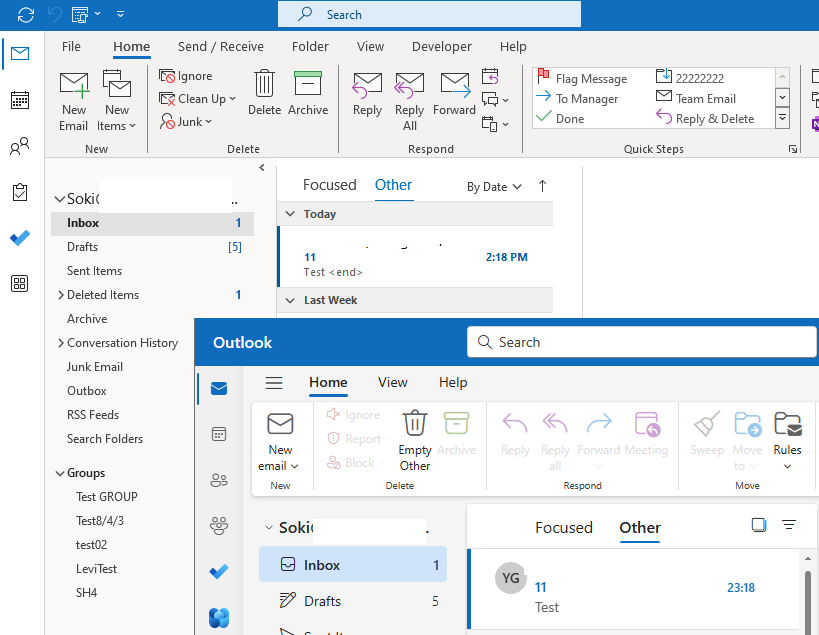
Task: Open the Send / Receive tab
Action: pyautogui.click(x=220, y=46)
